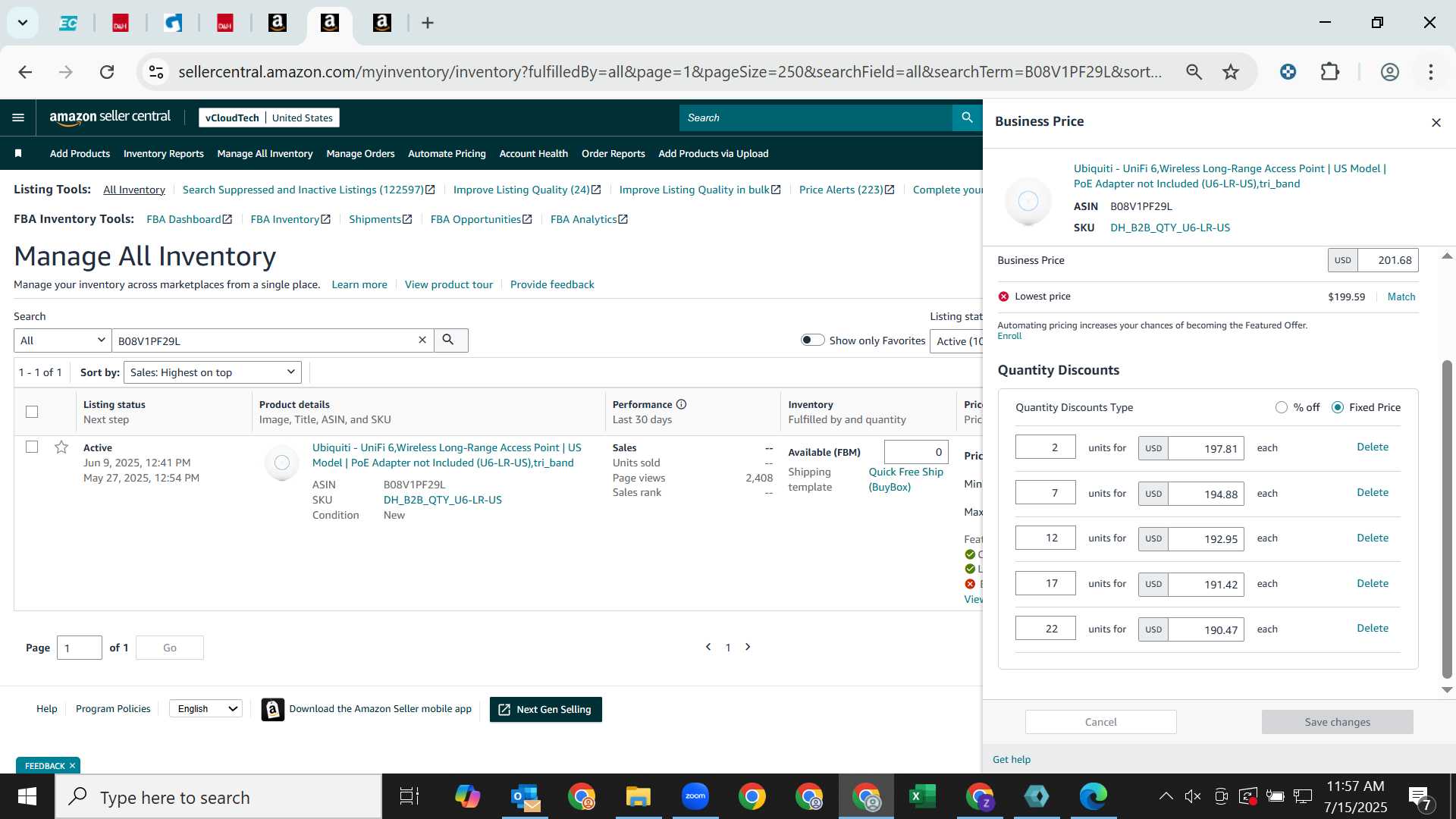The height and width of the screenshot is (819, 1456).
Task: Click the panel scrollbar up arrow
Action: point(1447,256)
